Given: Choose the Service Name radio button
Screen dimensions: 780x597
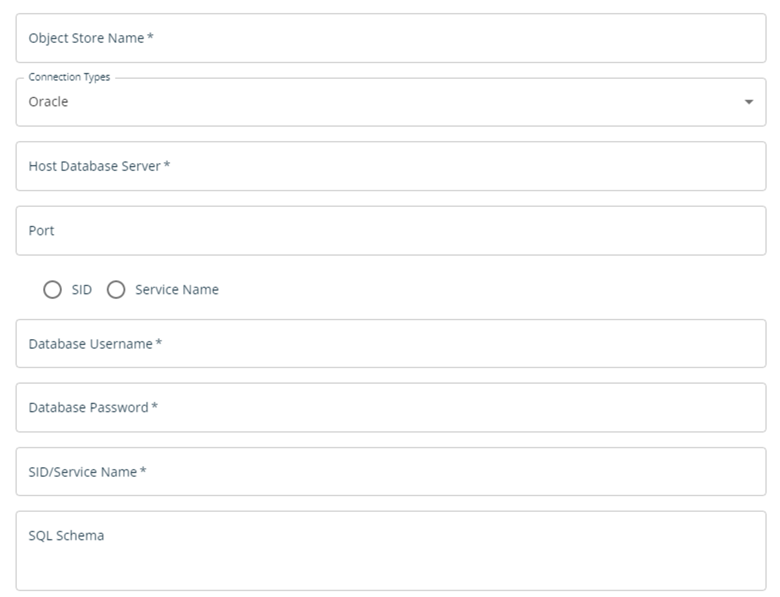Looking at the screenshot, I should click(x=116, y=290).
